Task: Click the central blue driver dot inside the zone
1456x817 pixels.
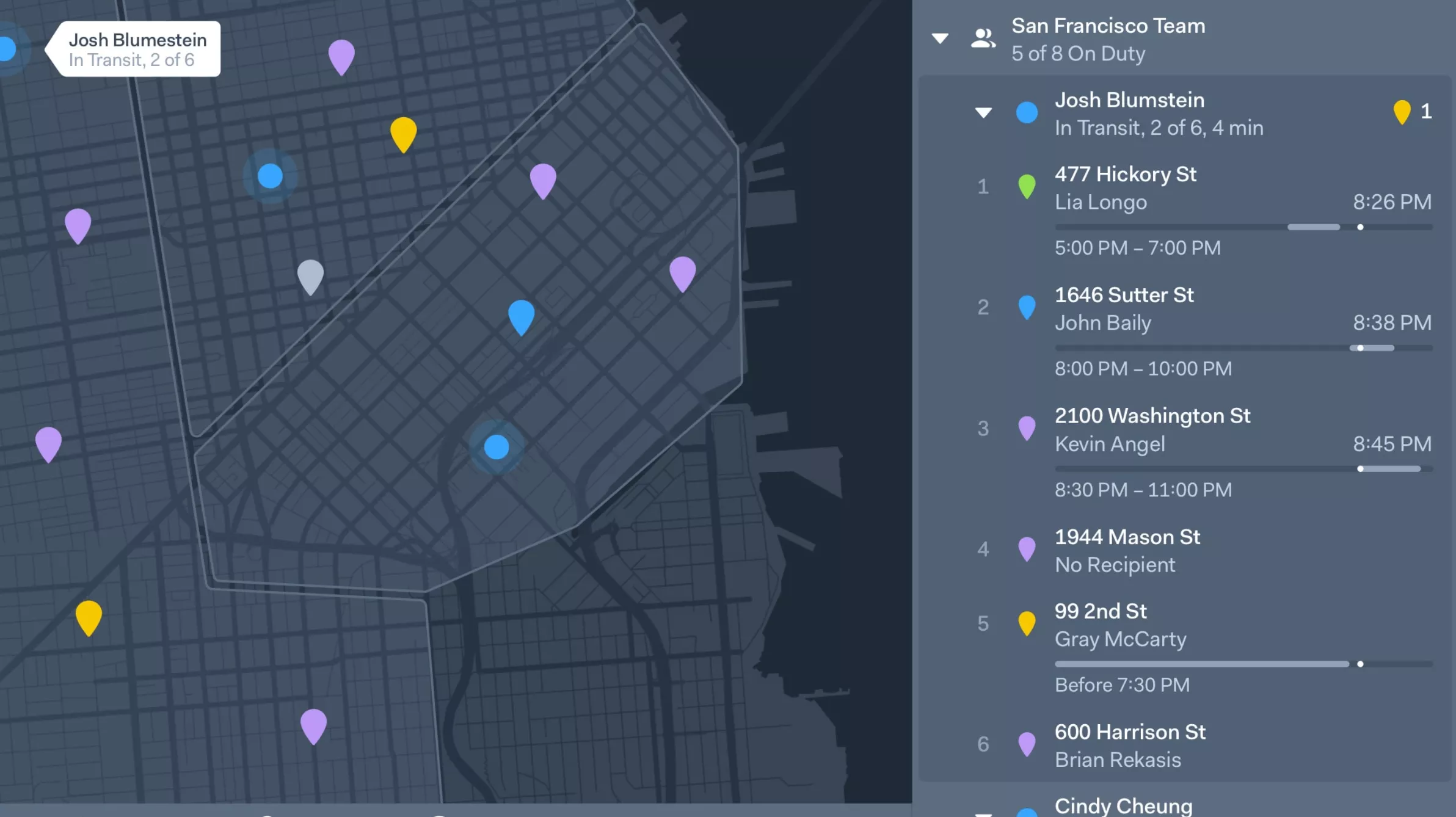Action: (x=498, y=447)
